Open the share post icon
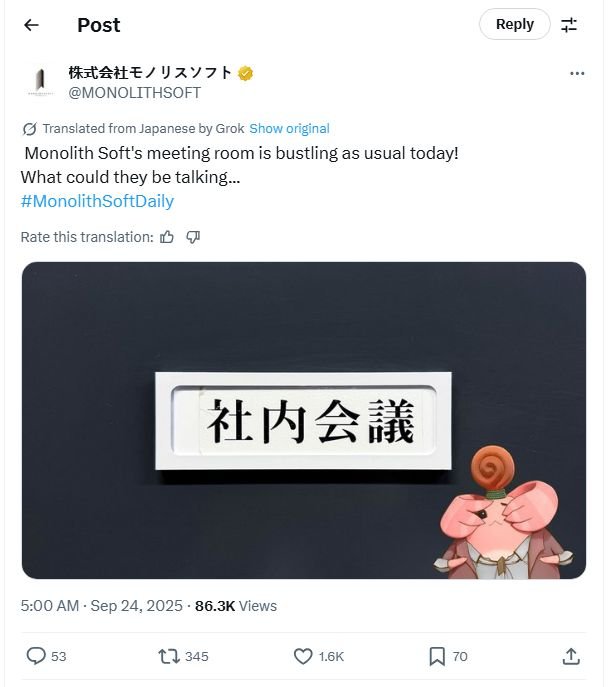The width and height of the screenshot is (612, 687). [x=571, y=656]
